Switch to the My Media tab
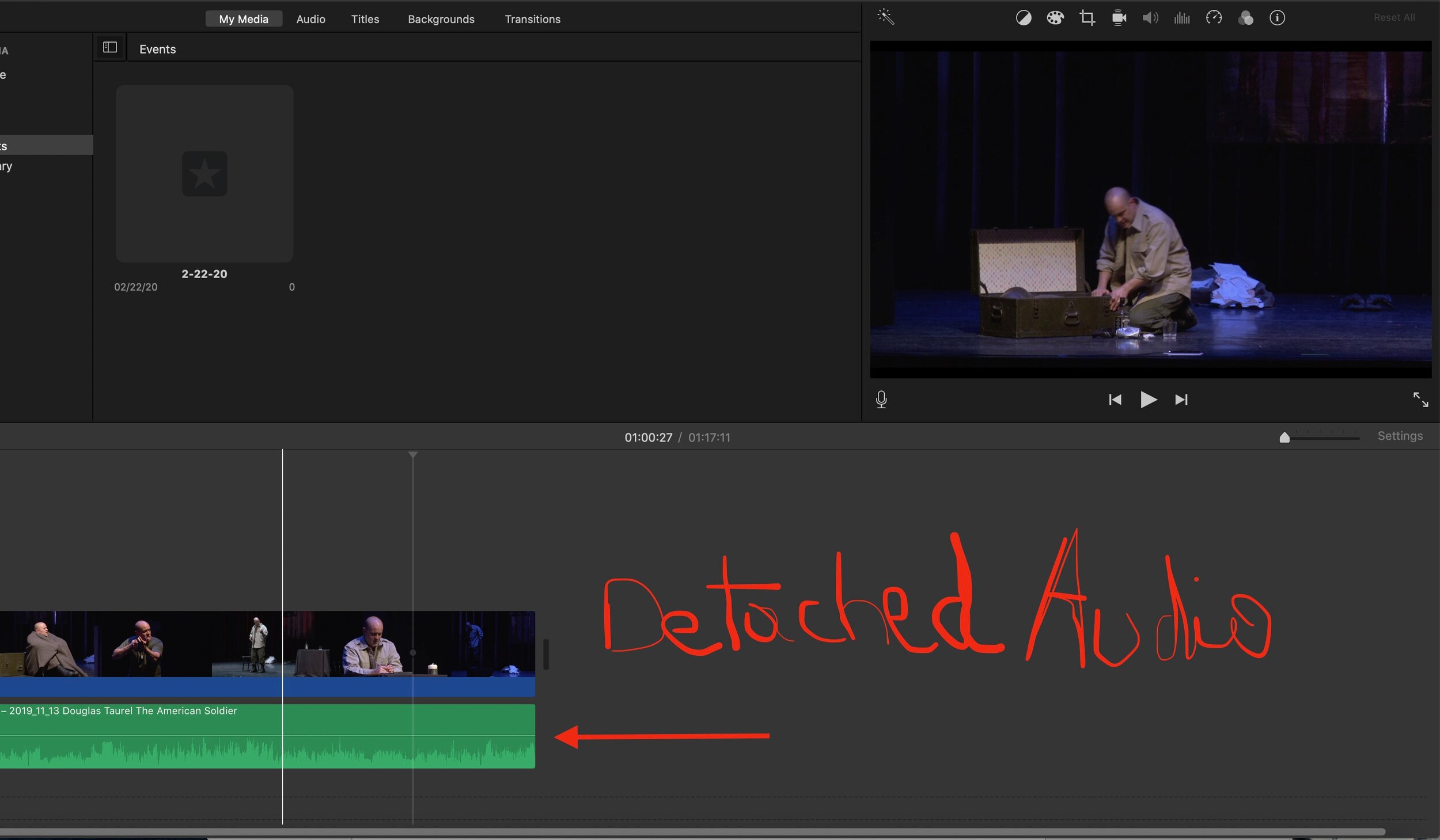The image size is (1440, 840). [x=244, y=19]
